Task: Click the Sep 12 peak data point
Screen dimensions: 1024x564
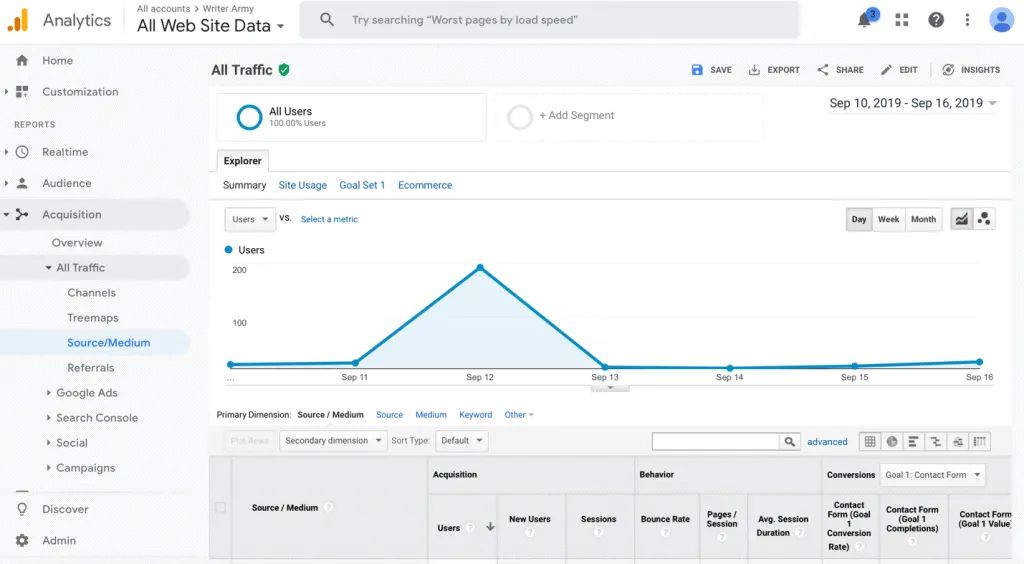Action: pyautogui.click(x=480, y=267)
